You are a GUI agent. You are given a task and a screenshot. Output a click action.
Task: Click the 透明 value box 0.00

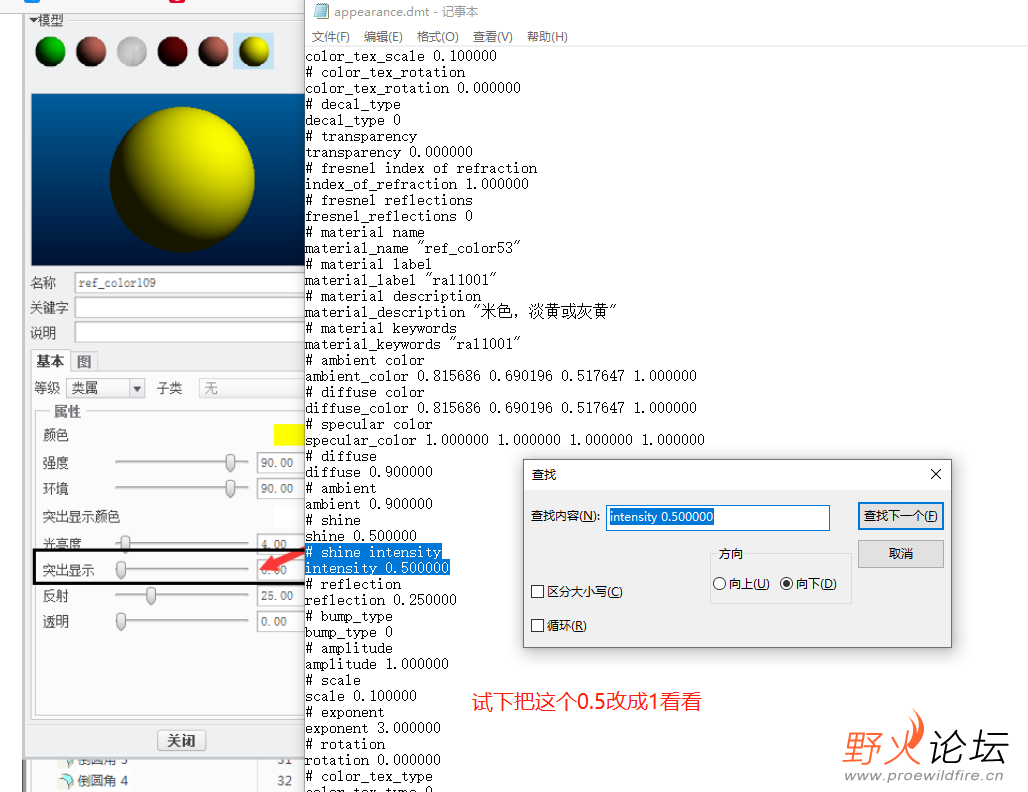click(x=280, y=621)
